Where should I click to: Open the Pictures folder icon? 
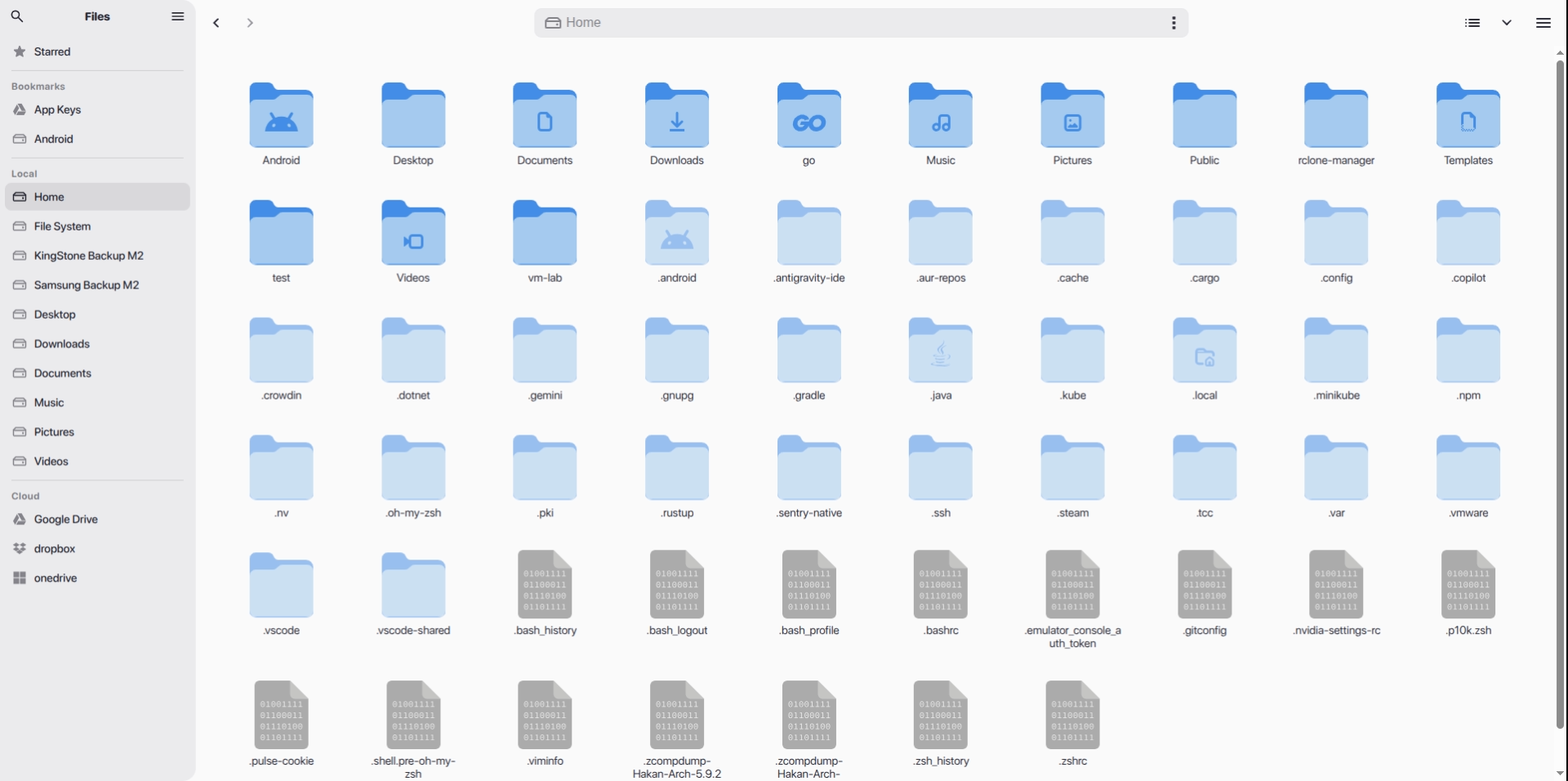(1072, 115)
